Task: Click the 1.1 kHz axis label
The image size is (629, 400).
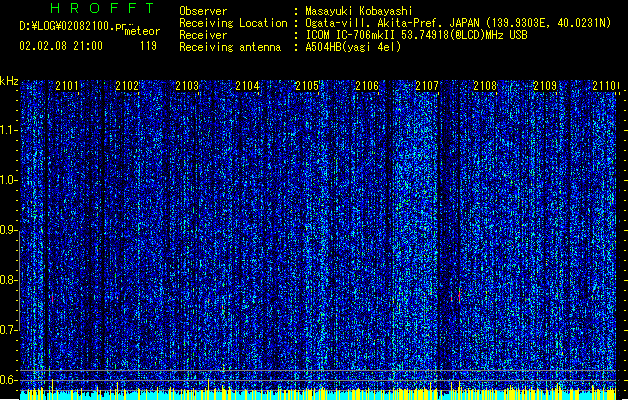Action: pos(8,130)
